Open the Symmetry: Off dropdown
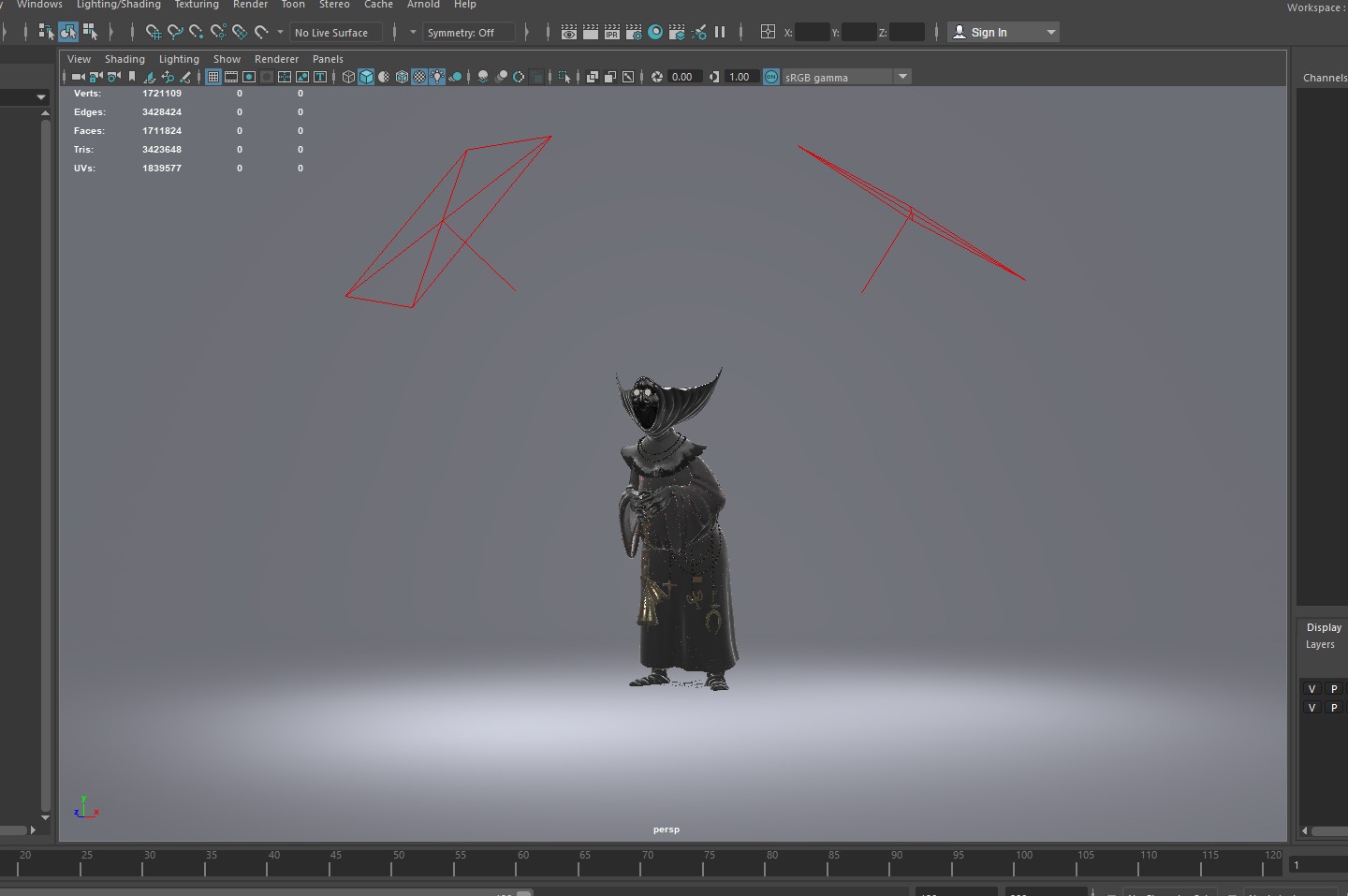 [469, 32]
